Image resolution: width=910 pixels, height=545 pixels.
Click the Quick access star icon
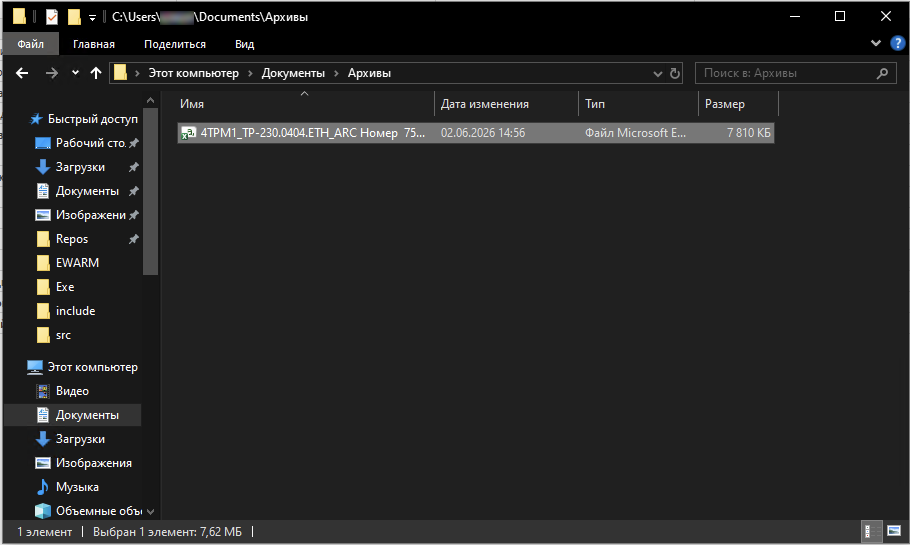pos(36,119)
